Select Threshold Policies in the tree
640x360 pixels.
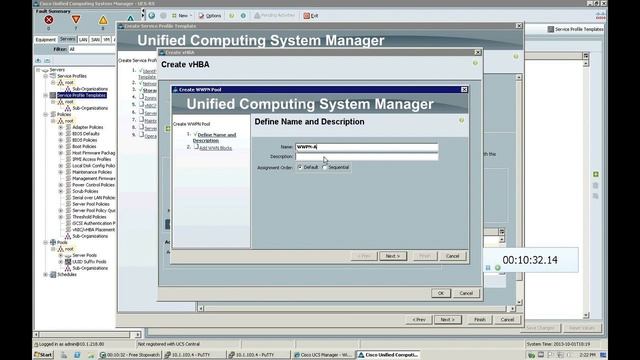click(x=89, y=217)
